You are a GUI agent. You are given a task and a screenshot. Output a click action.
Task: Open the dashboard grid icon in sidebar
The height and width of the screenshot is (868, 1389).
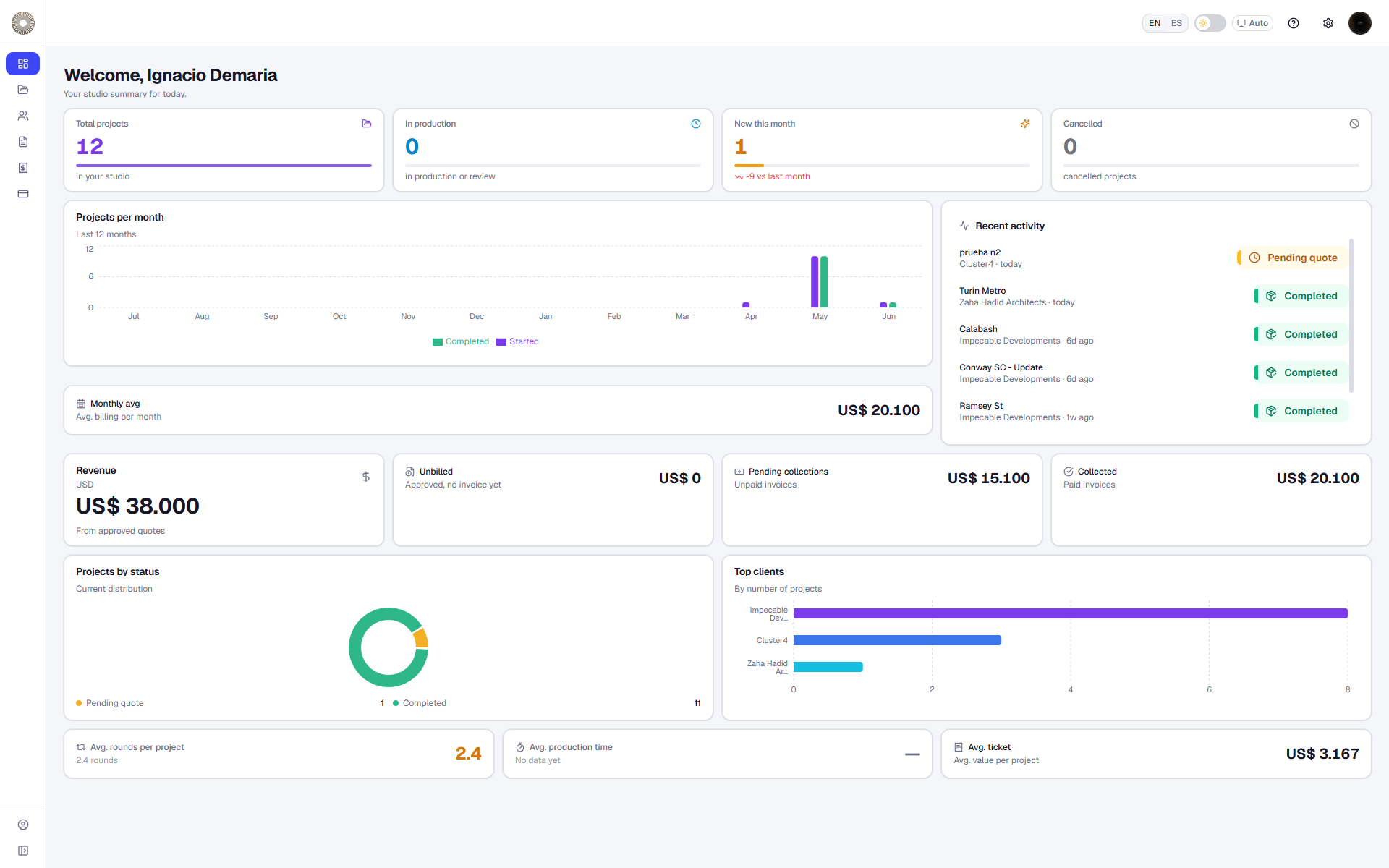coord(23,64)
